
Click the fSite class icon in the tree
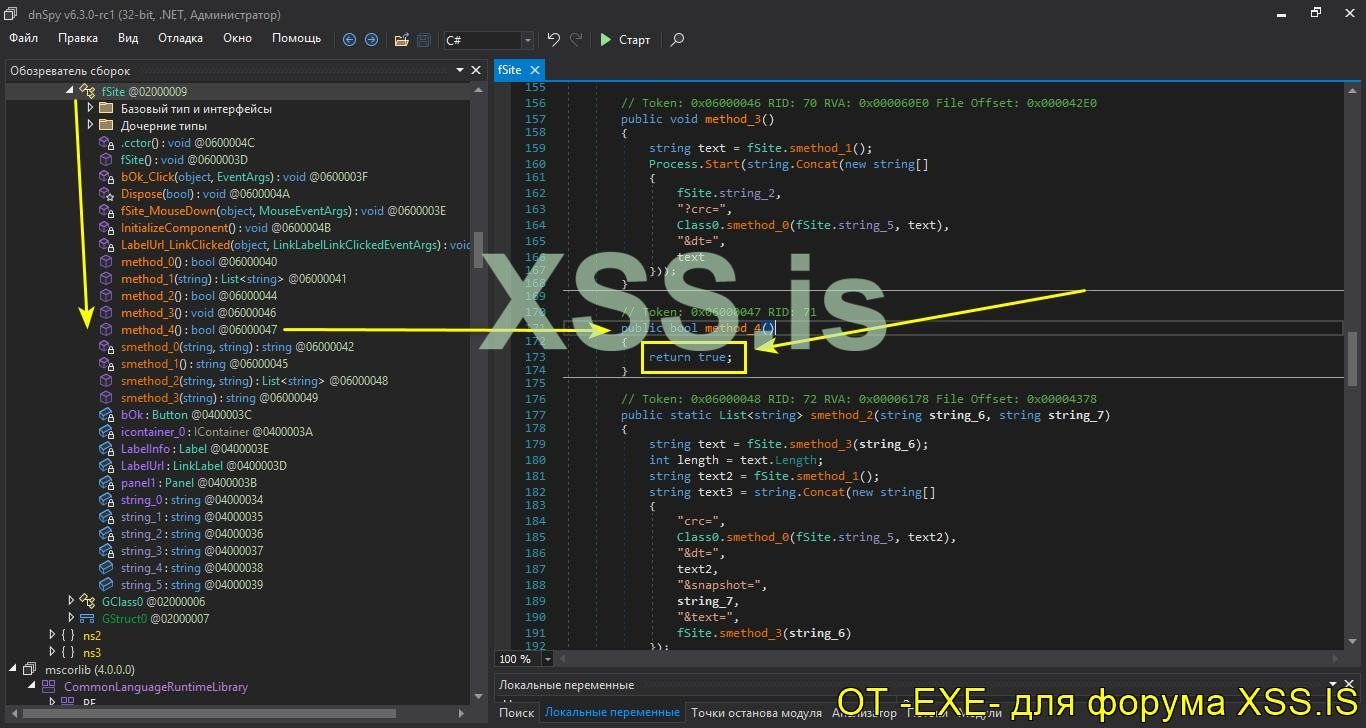(88, 91)
